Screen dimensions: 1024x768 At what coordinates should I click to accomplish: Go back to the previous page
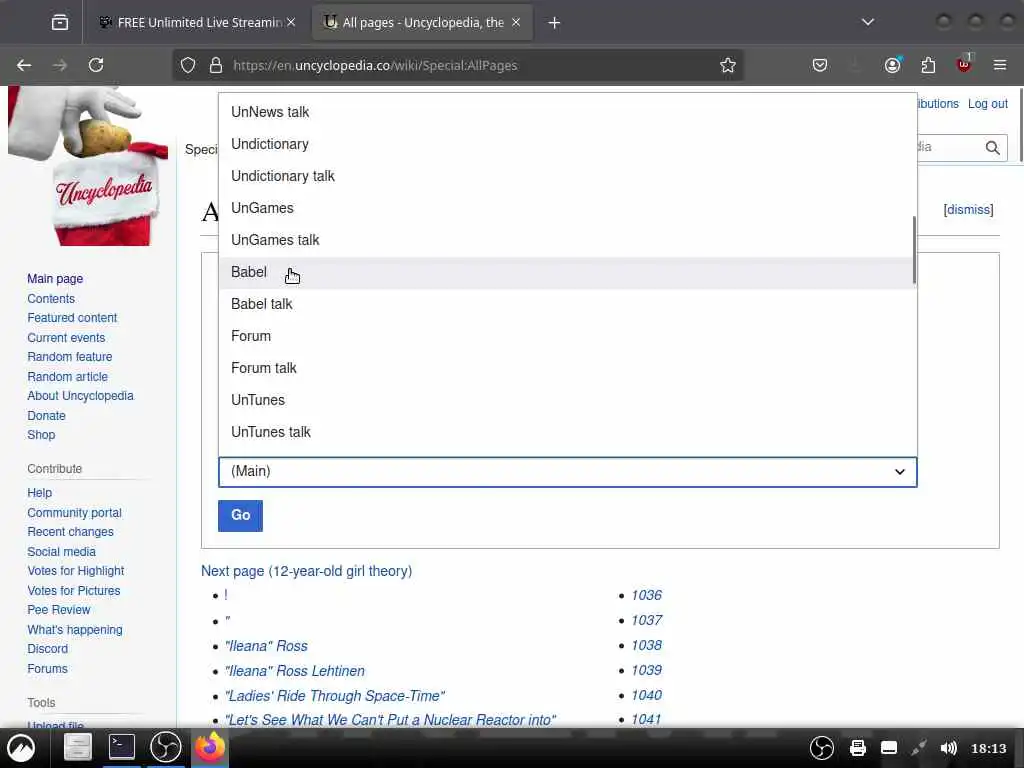[x=24, y=65]
